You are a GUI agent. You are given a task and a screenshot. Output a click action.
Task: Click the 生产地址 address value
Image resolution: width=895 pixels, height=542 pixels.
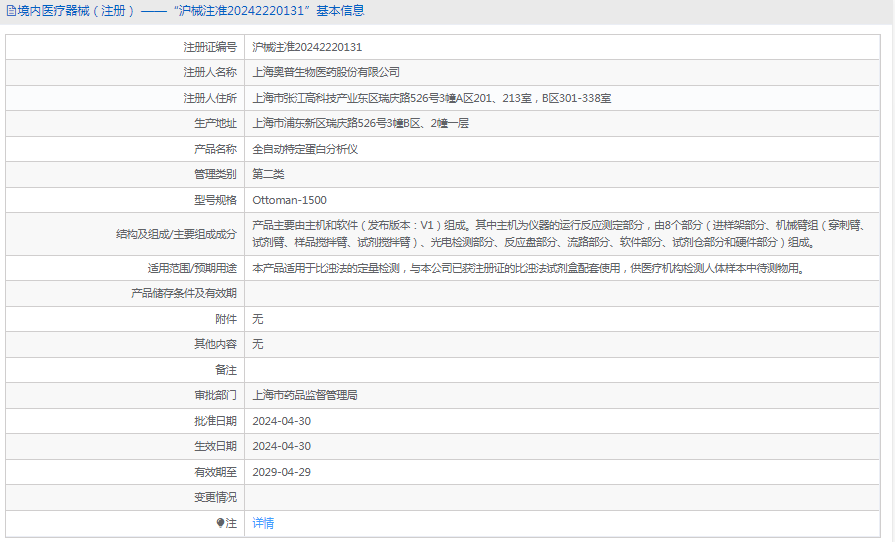(x=360, y=123)
